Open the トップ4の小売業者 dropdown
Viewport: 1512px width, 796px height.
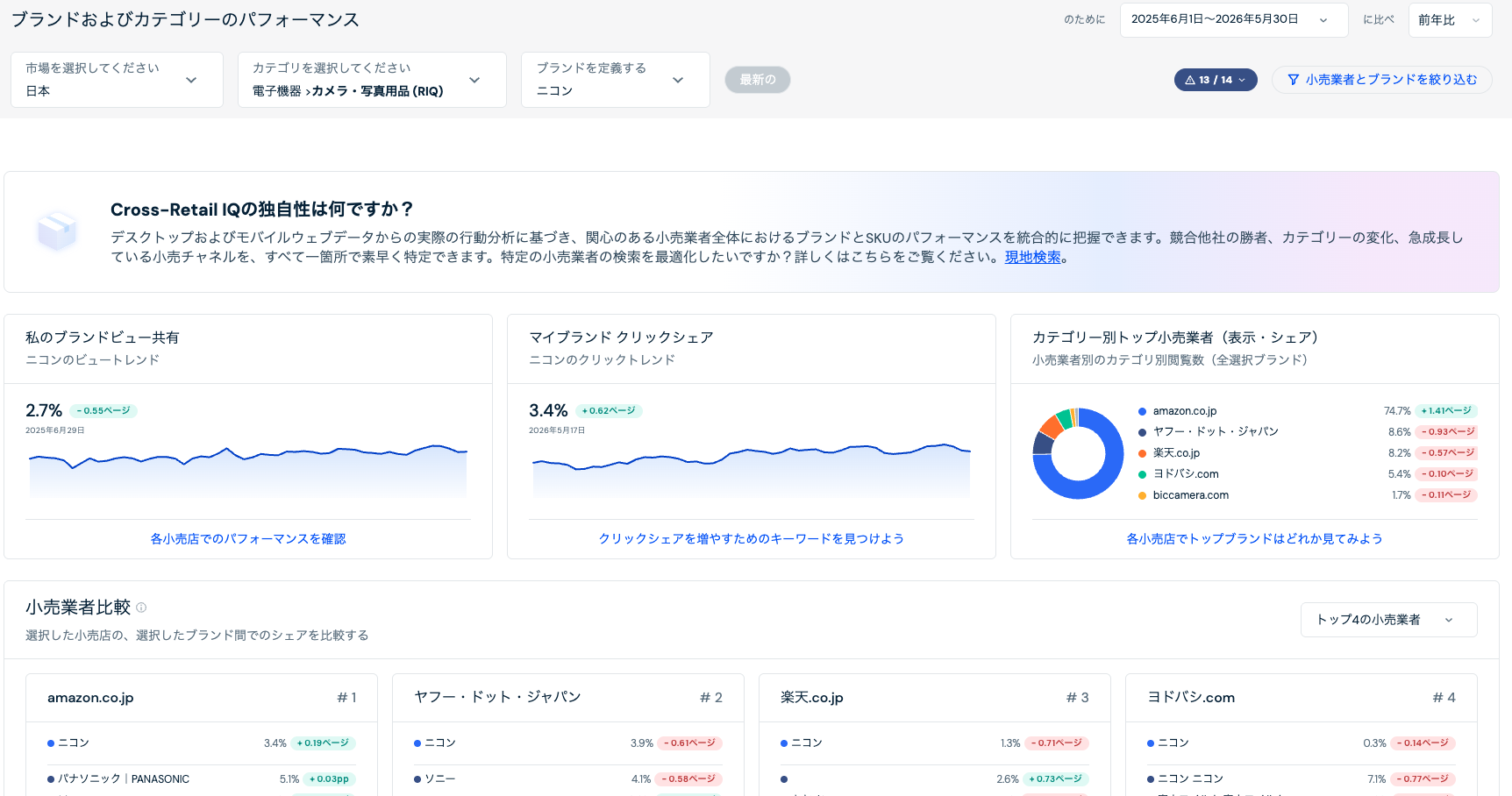[1389, 620]
